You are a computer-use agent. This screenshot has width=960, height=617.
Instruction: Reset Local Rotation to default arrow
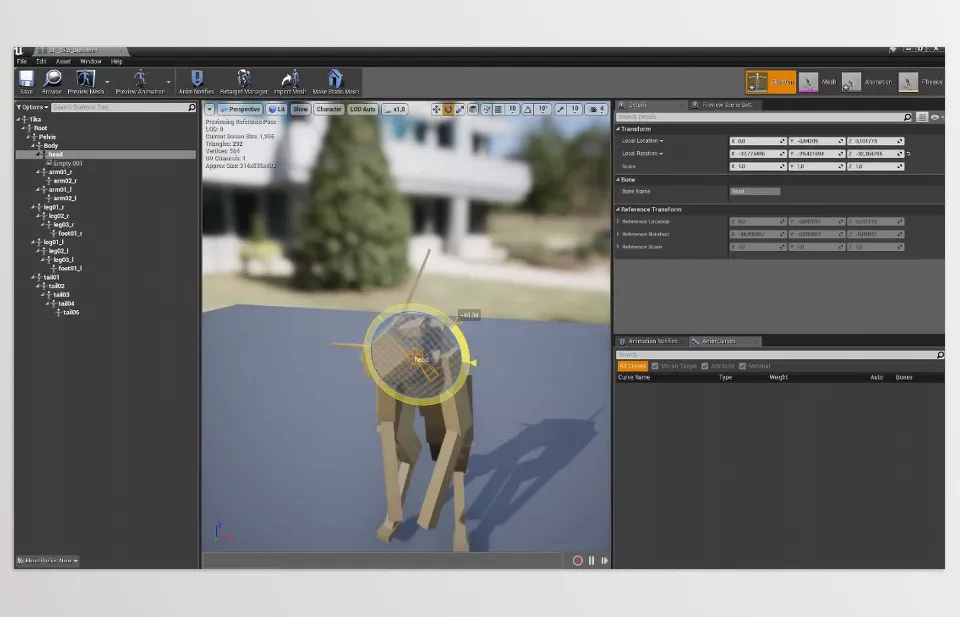point(909,154)
